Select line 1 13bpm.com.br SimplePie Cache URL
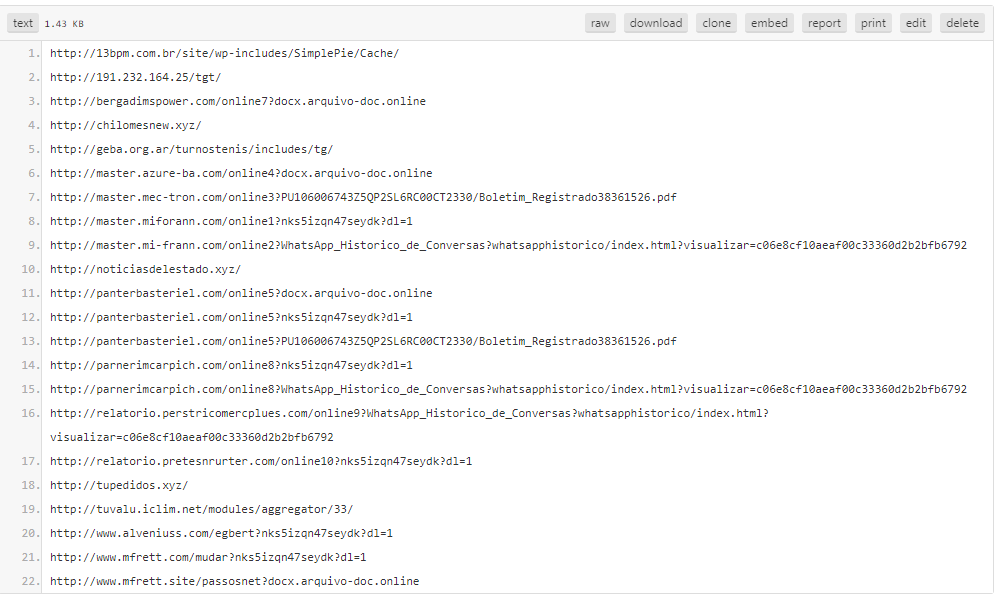Image resolution: width=999 pixels, height=607 pixels. [x=224, y=54]
